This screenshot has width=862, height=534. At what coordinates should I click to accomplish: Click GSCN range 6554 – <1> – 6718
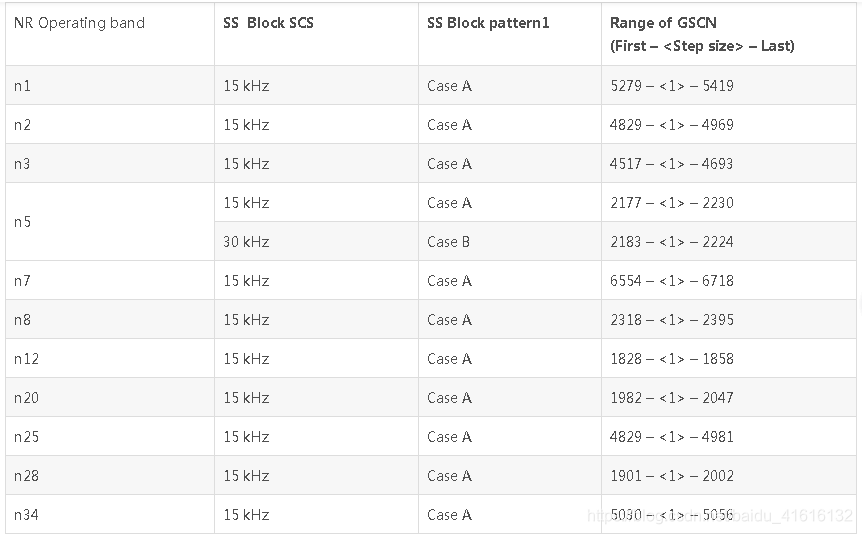point(671,281)
